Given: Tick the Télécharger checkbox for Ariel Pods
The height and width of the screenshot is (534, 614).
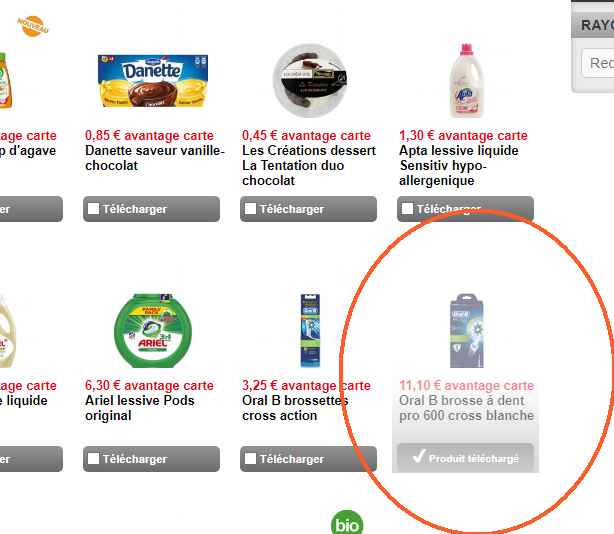Looking at the screenshot, I should 93,458.
